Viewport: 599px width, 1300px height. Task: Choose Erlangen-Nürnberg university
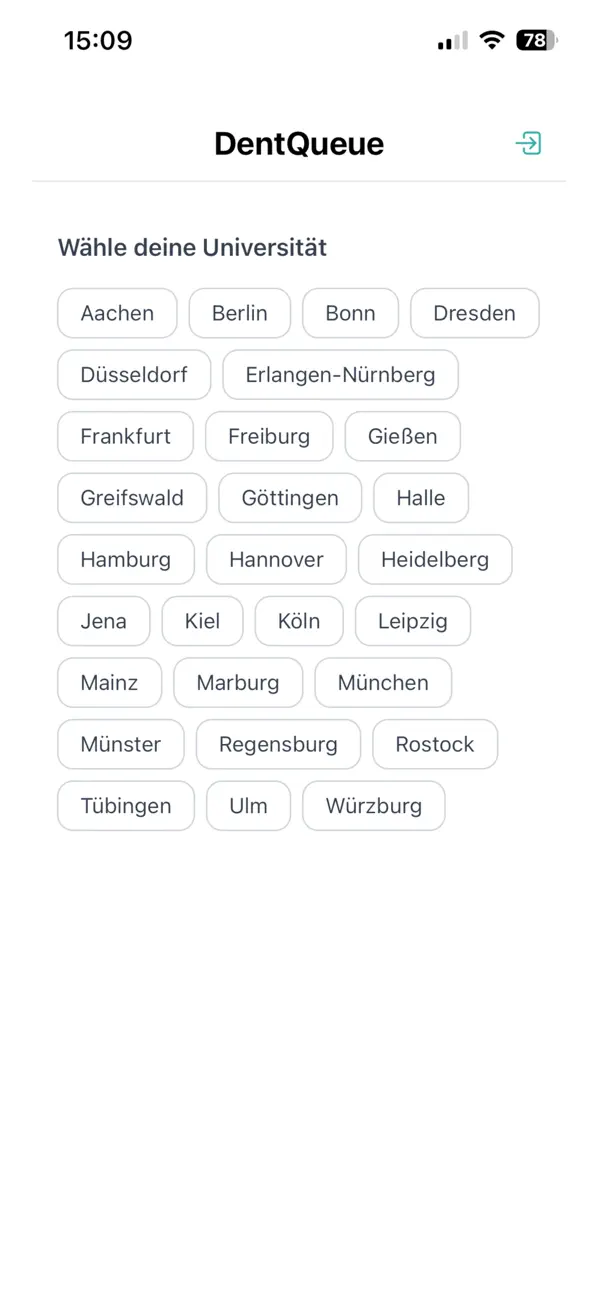coord(340,375)
